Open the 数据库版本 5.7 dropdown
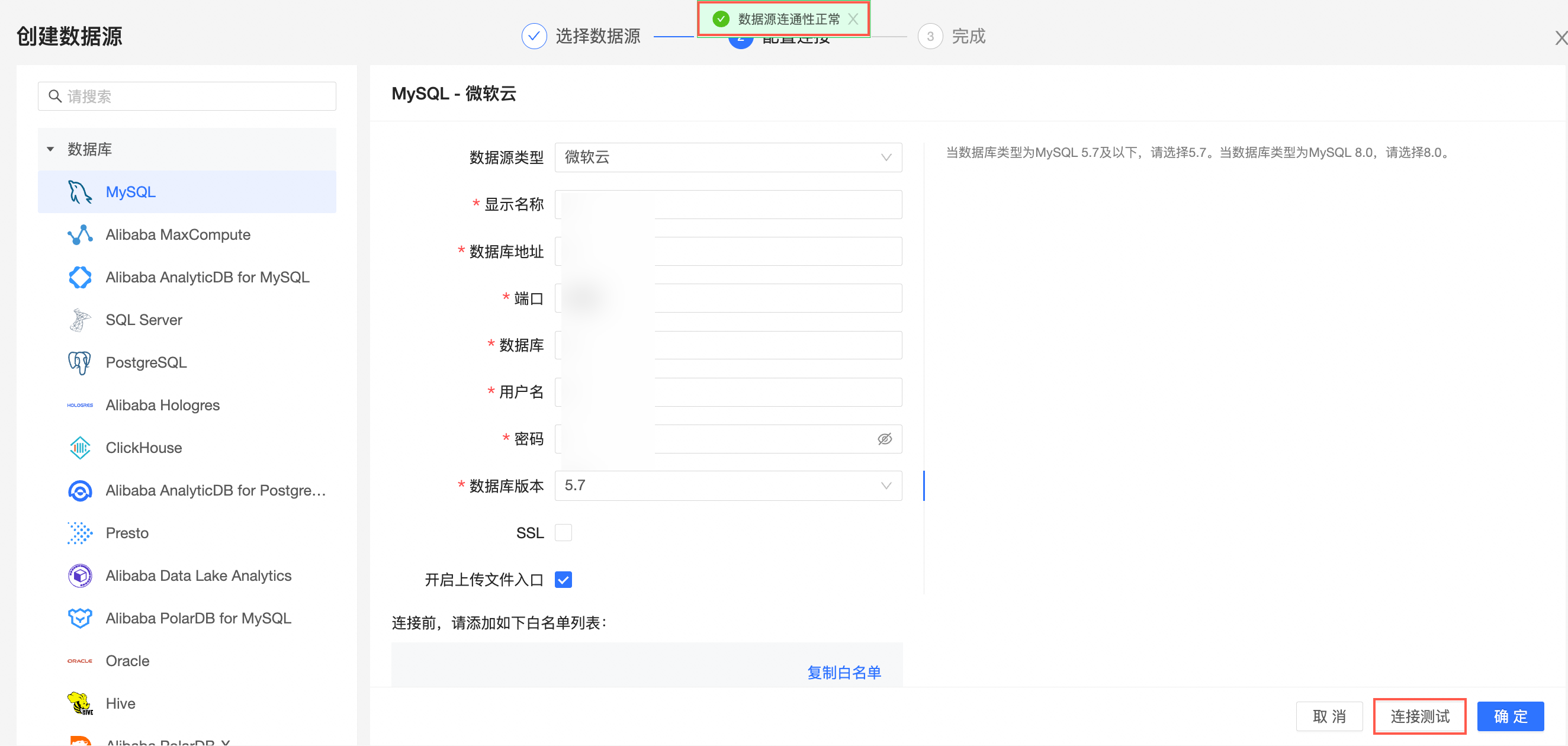 tap(728, 485)
